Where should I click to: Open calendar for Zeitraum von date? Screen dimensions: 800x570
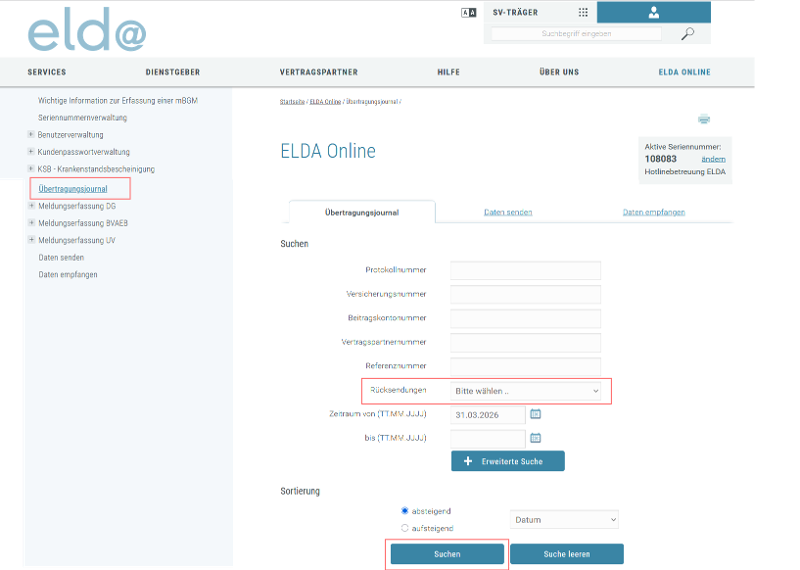click(x=535, y=414)
